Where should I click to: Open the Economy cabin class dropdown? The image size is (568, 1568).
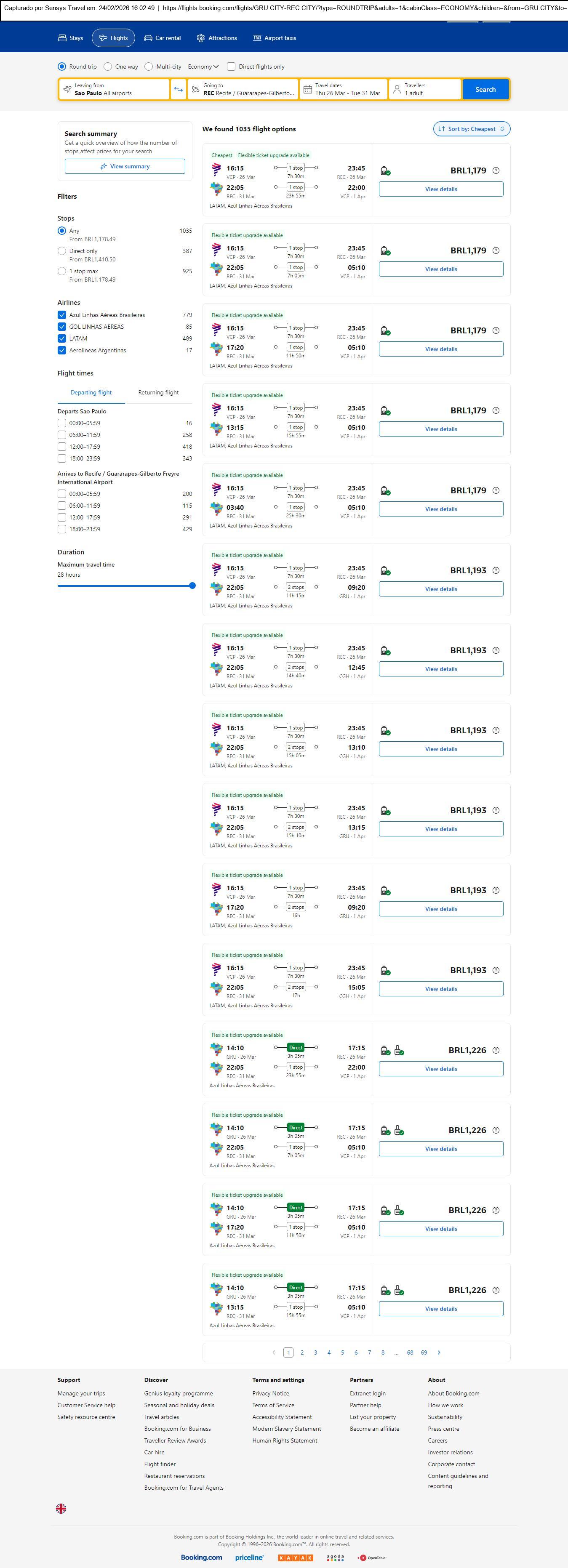(x=203, y=67)
